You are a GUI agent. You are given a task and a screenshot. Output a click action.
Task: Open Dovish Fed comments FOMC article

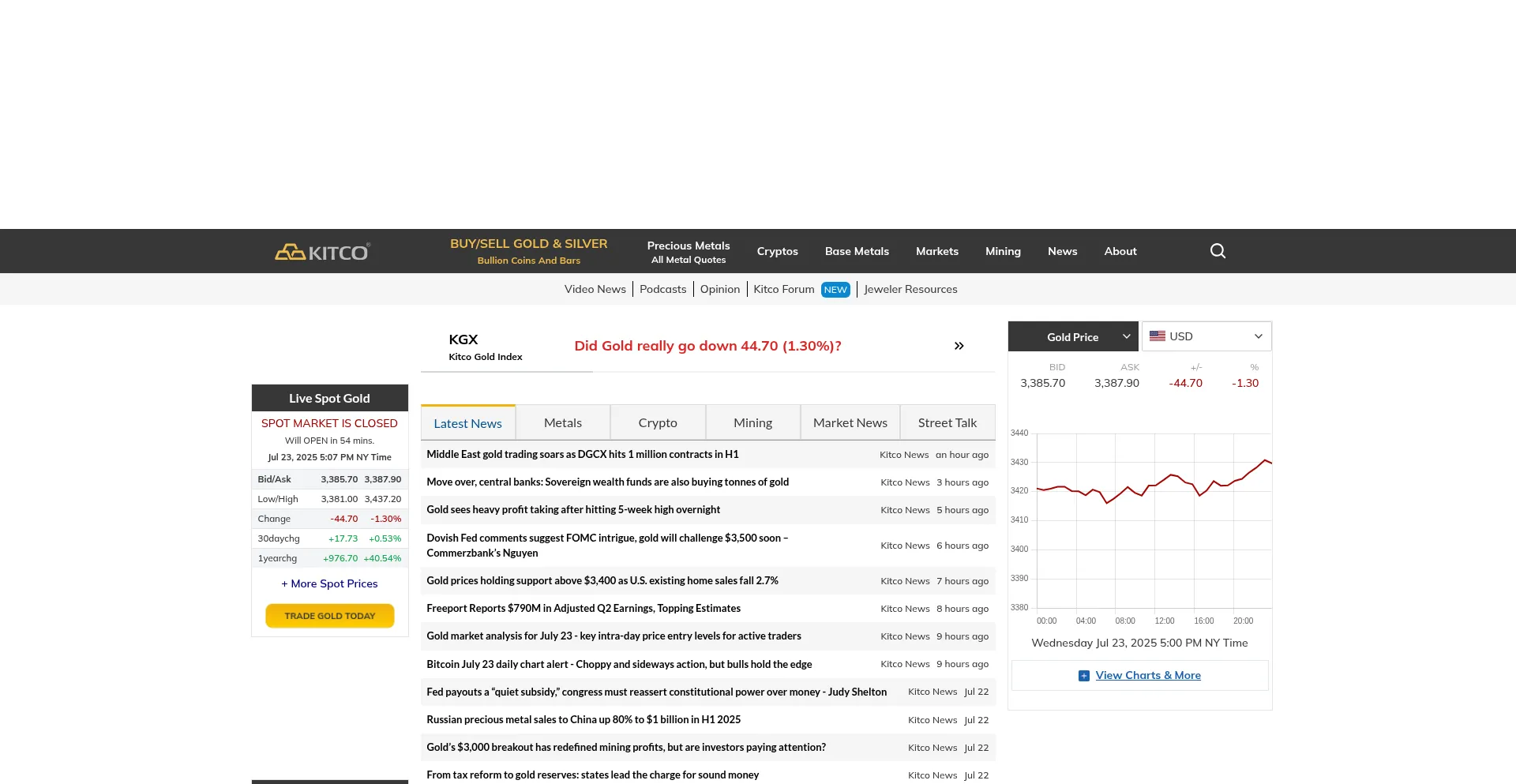point(607,546)
